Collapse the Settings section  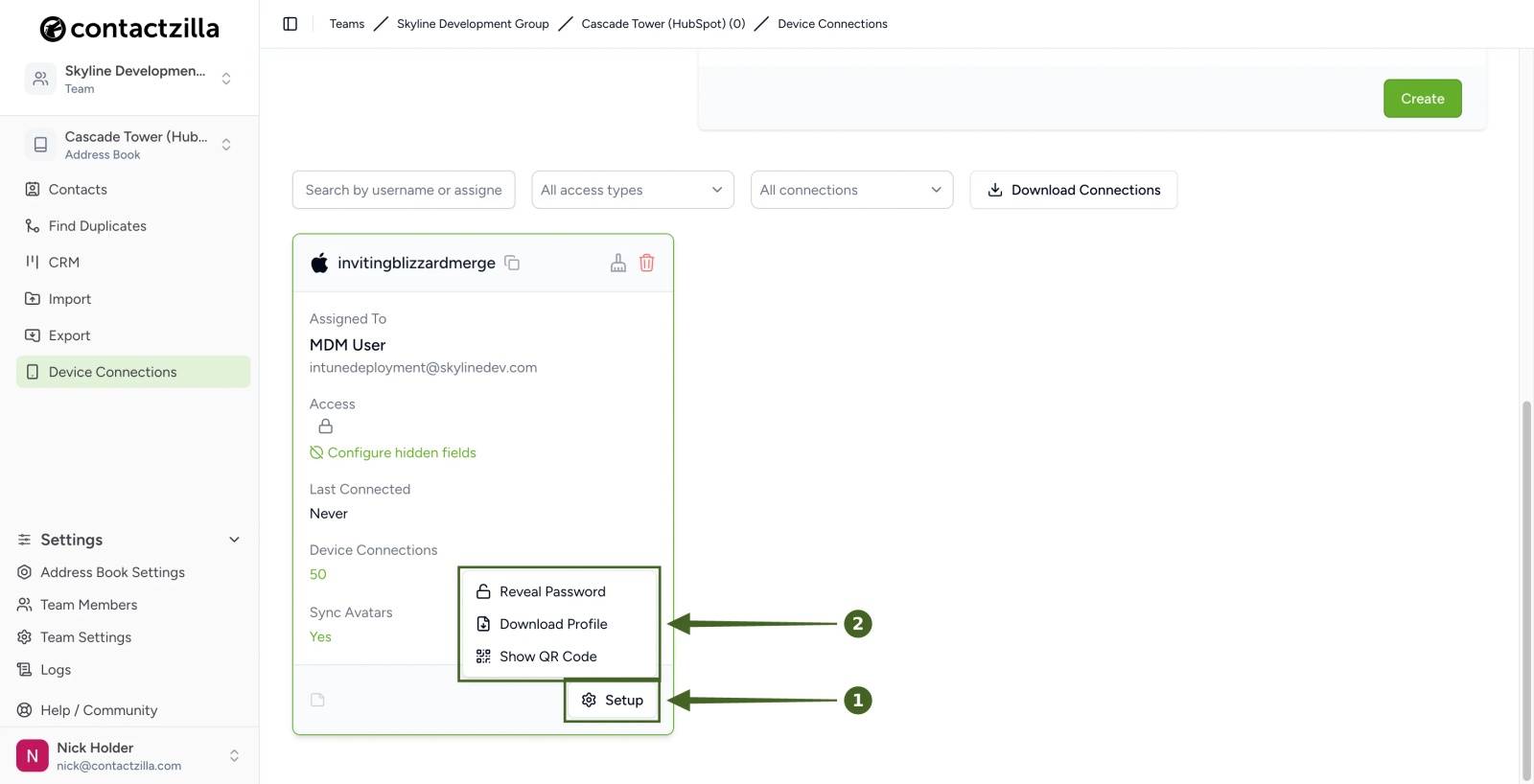234,540
